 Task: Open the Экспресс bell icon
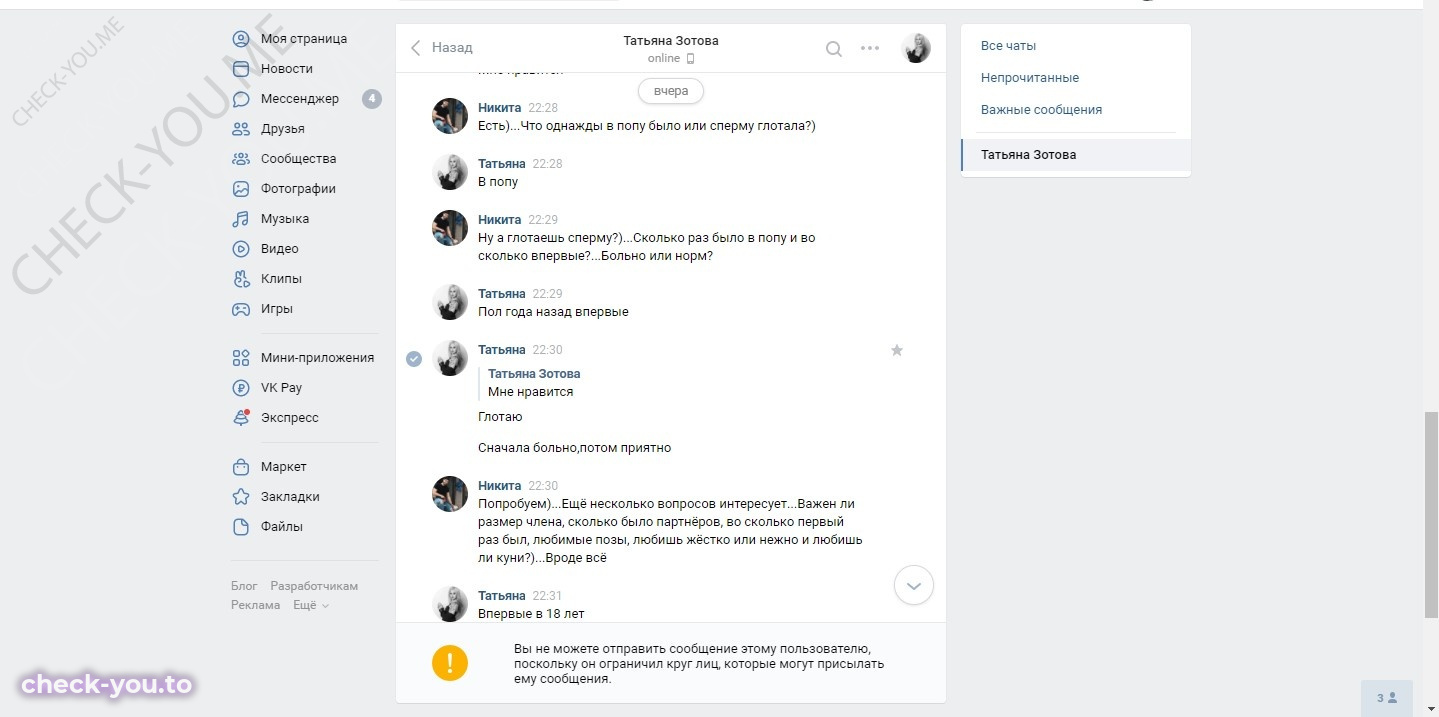coord(241,418)
